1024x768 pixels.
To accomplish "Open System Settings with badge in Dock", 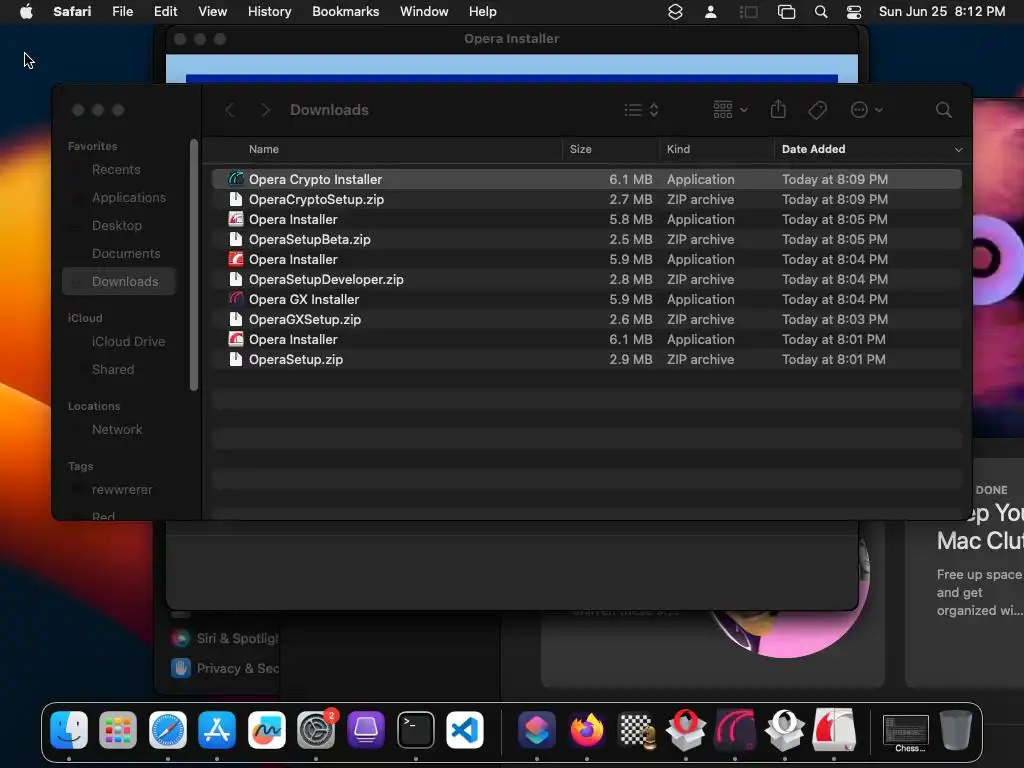I will 316,729.
